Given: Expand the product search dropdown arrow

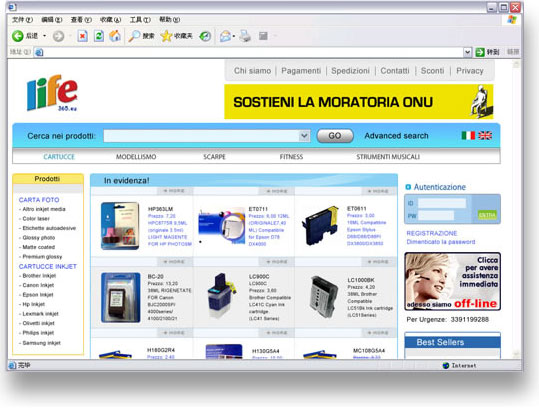Looking at the screenshot, I should pyautogui.click(x=304, y=136).
